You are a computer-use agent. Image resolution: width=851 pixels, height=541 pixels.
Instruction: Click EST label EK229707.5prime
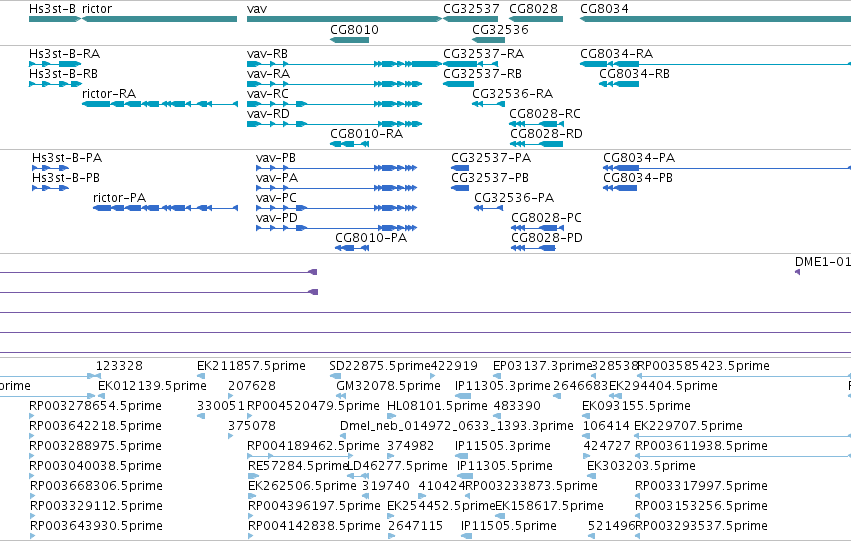click(688, 426)
